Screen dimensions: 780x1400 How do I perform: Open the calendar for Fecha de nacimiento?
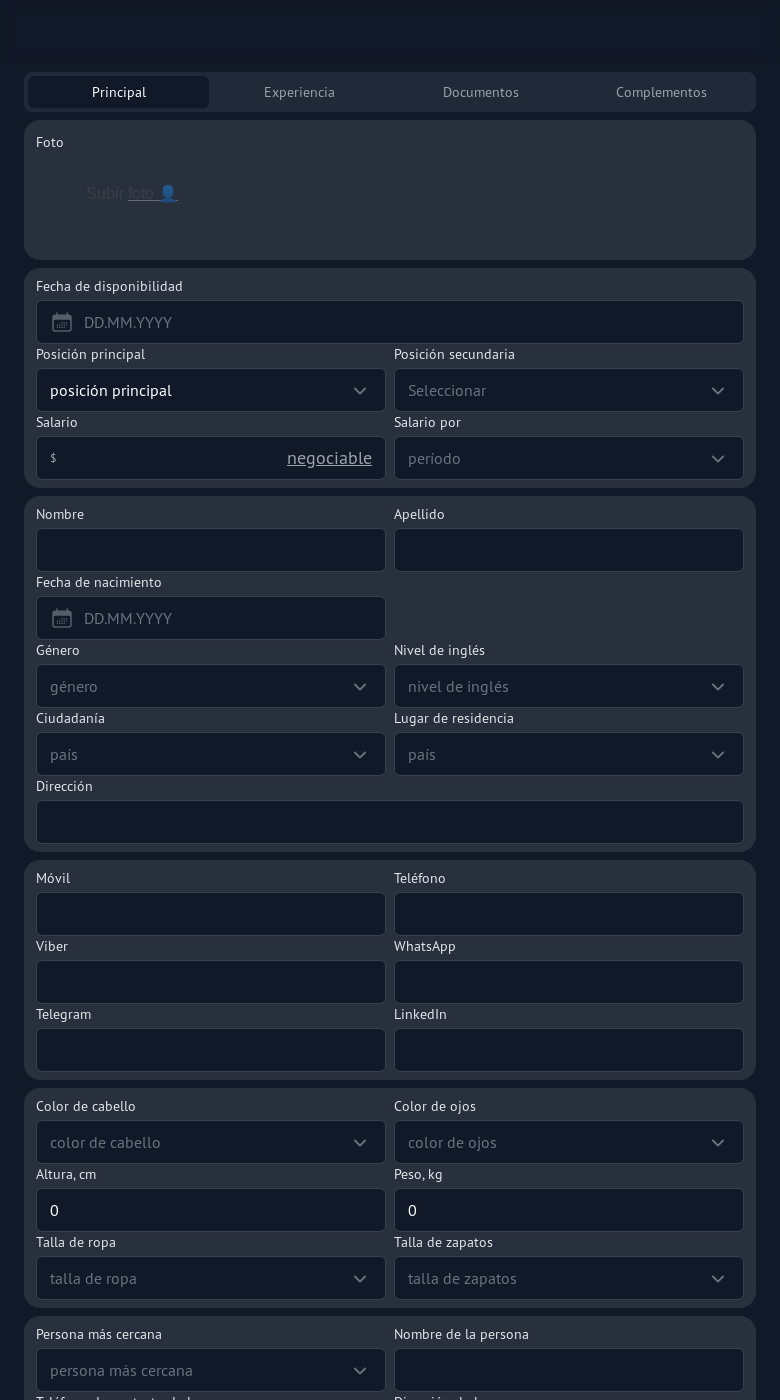[62, 618]
